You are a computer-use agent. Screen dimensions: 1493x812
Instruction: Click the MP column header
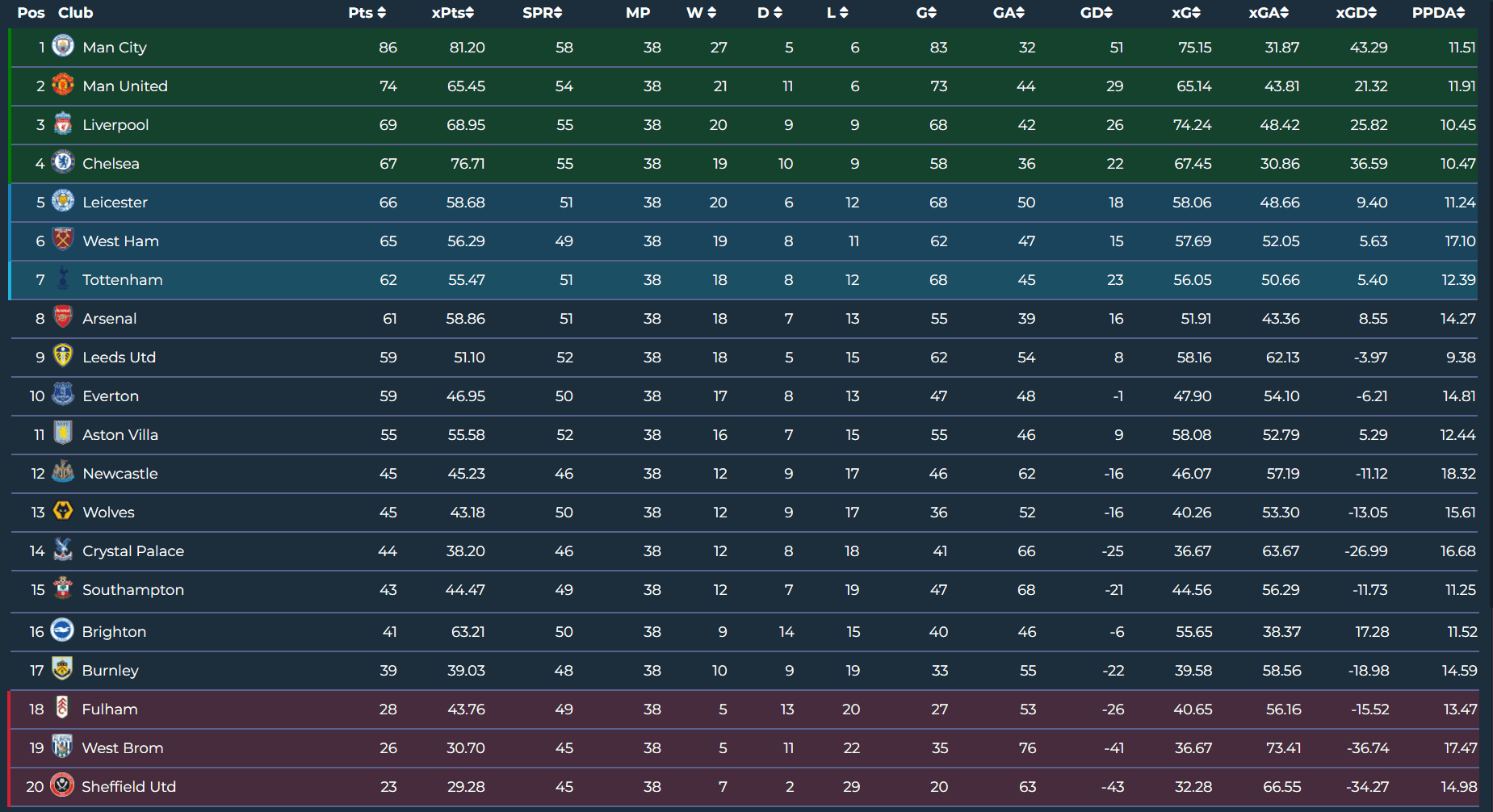tap(638, 13)
